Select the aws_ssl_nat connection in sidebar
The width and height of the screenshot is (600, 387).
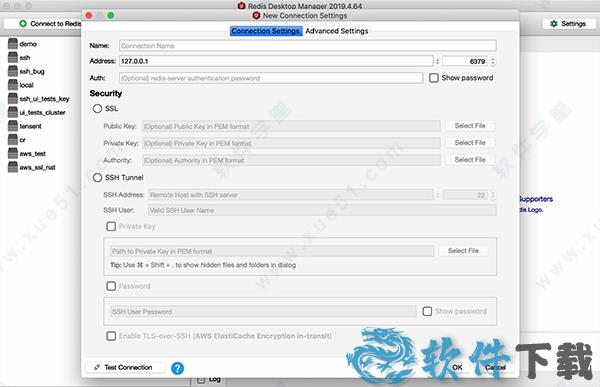coord(37,167)
